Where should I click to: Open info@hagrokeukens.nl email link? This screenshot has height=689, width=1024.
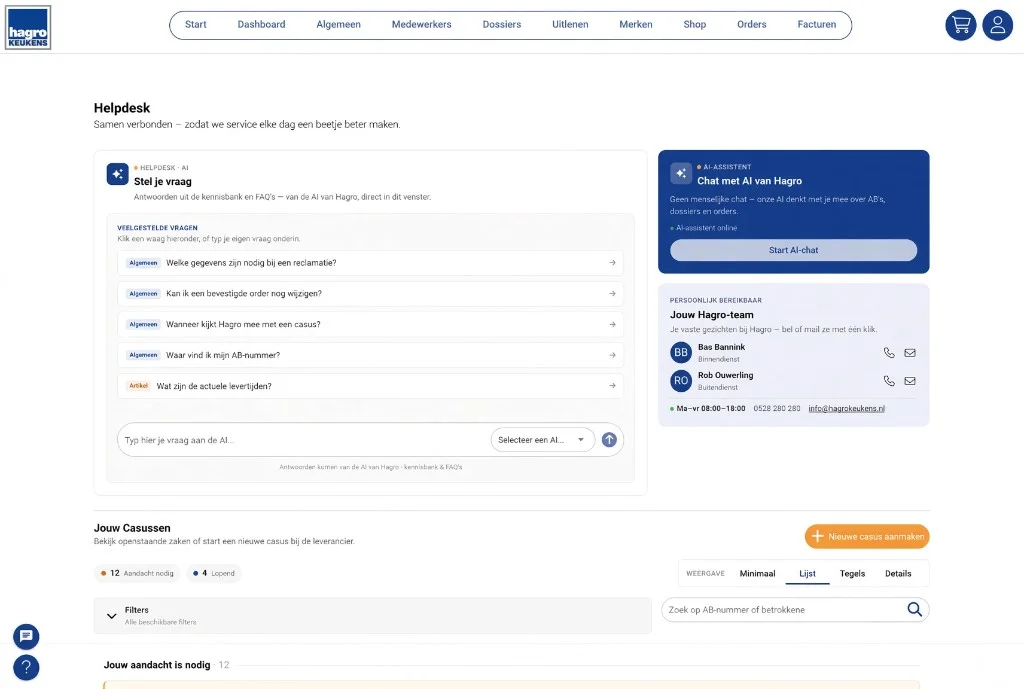tap(846, 408)
